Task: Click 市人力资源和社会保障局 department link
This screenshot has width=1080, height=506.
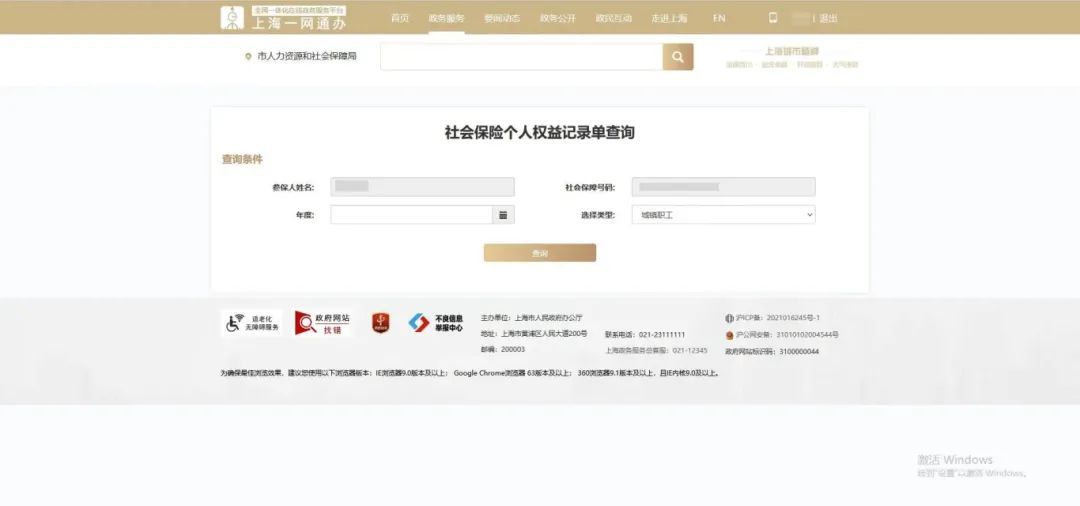Action: (x=307, y=56)
